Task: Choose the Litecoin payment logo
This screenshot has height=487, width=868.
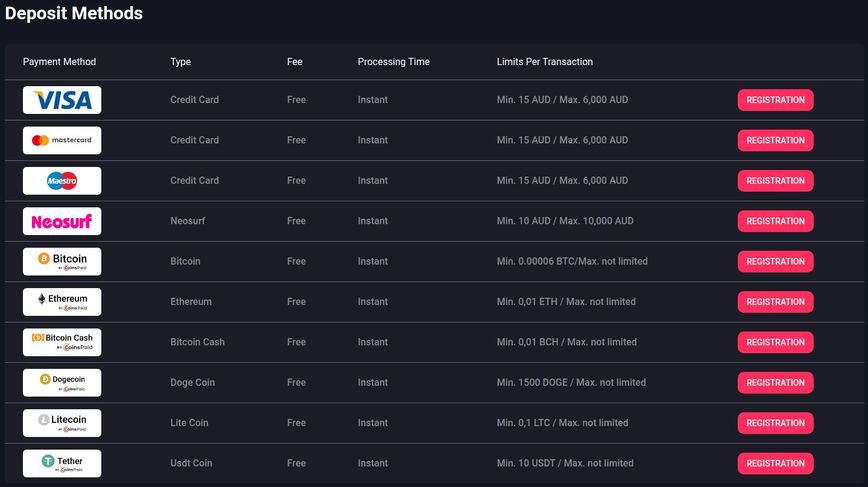Action: 62,423
